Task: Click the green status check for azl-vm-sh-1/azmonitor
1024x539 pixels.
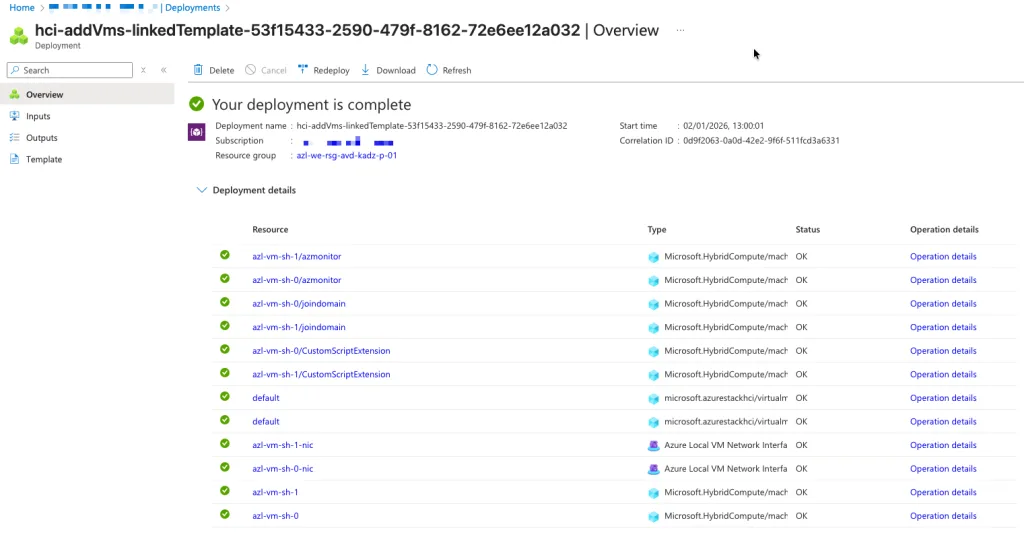Action: coord(225,256)
